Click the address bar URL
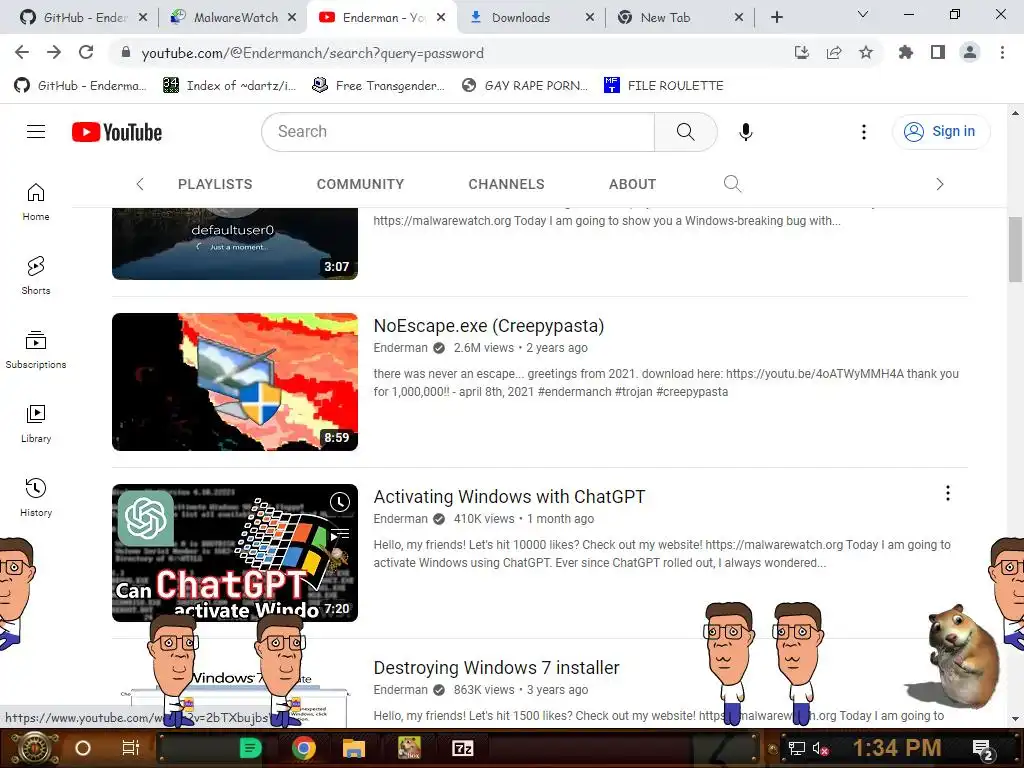 (x=312, y=53)
